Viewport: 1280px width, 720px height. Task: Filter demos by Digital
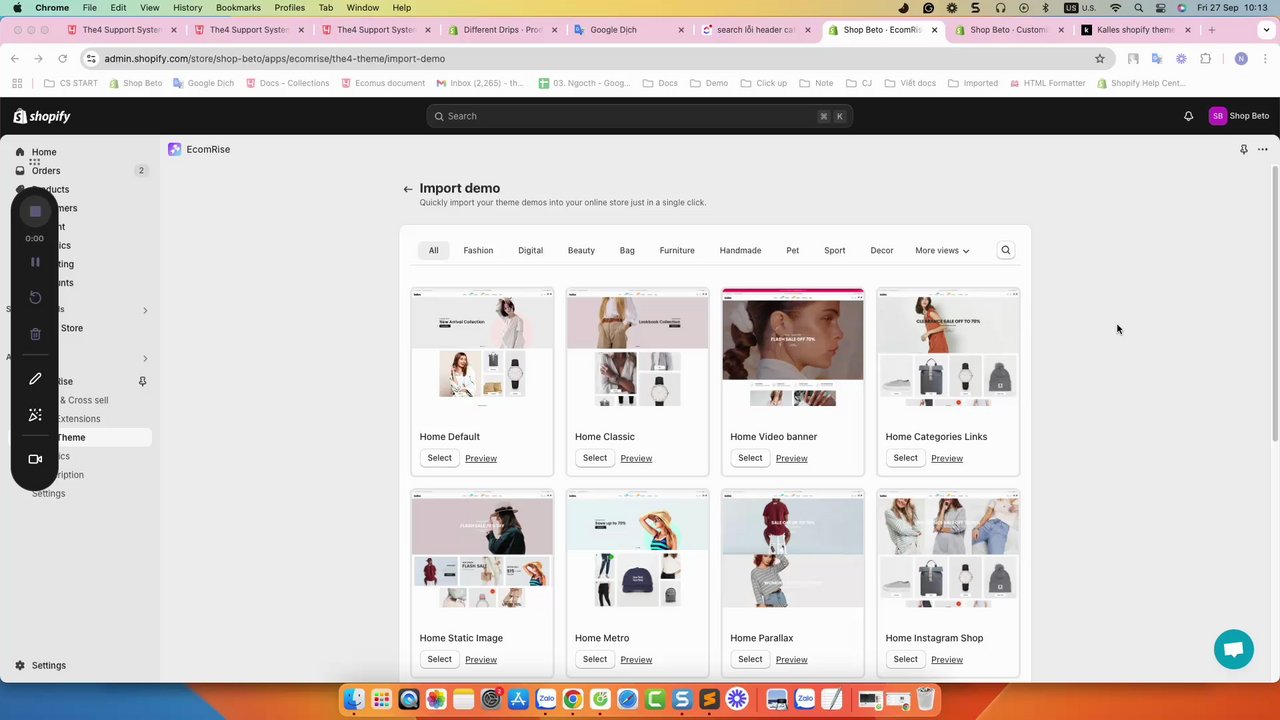[x=530, y=250]
